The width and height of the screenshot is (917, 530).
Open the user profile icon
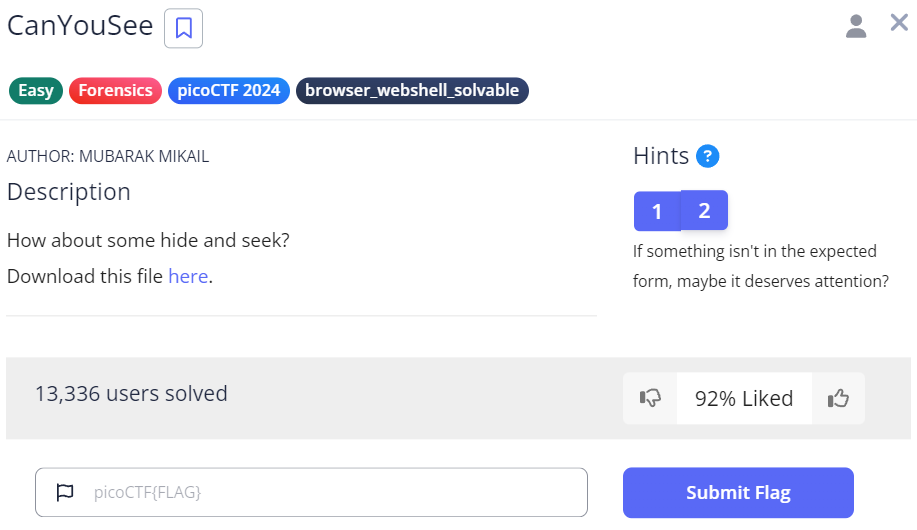click(x=856, y=26)
